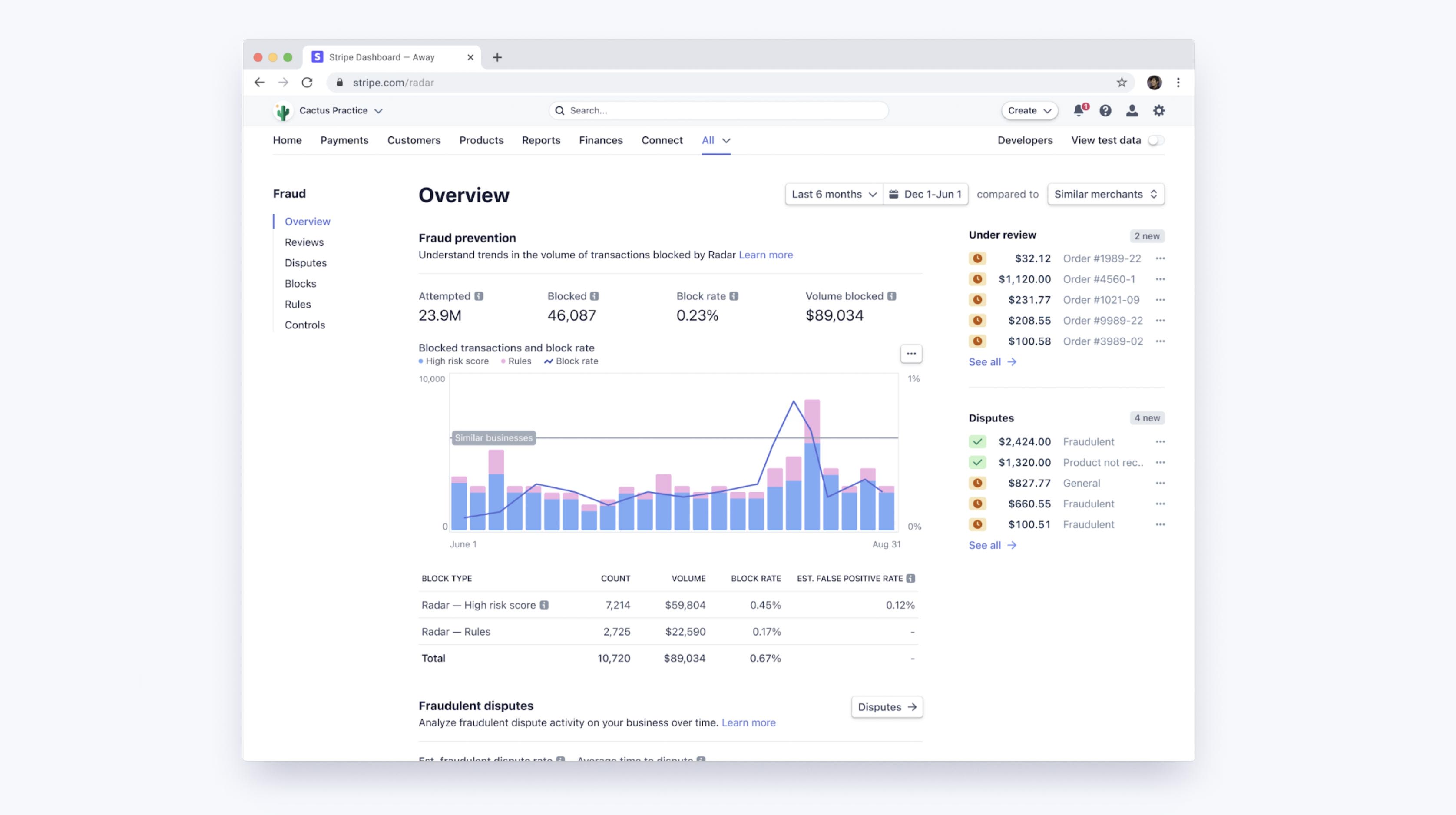Select the Reports menu tab
1456x815 pixels.
click(541, 140)
